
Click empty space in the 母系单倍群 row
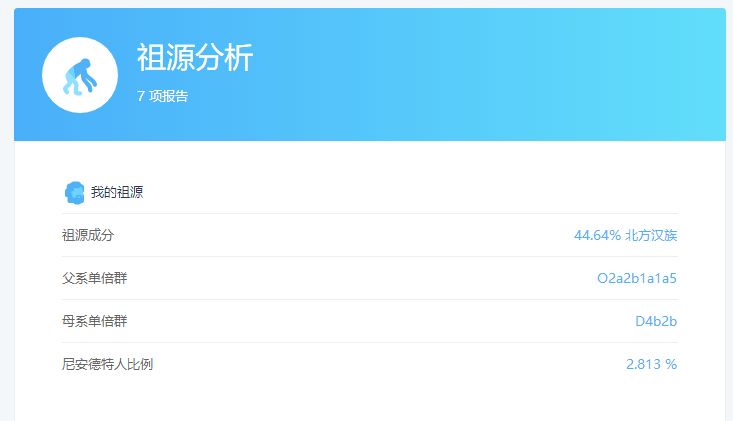pyautogui.click(x=350, y=321)
